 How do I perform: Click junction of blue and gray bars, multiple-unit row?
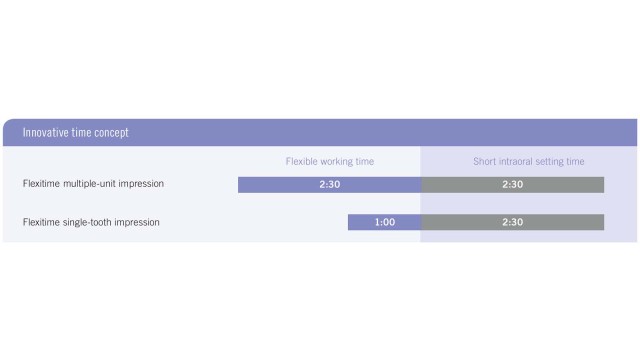[421, 184]
